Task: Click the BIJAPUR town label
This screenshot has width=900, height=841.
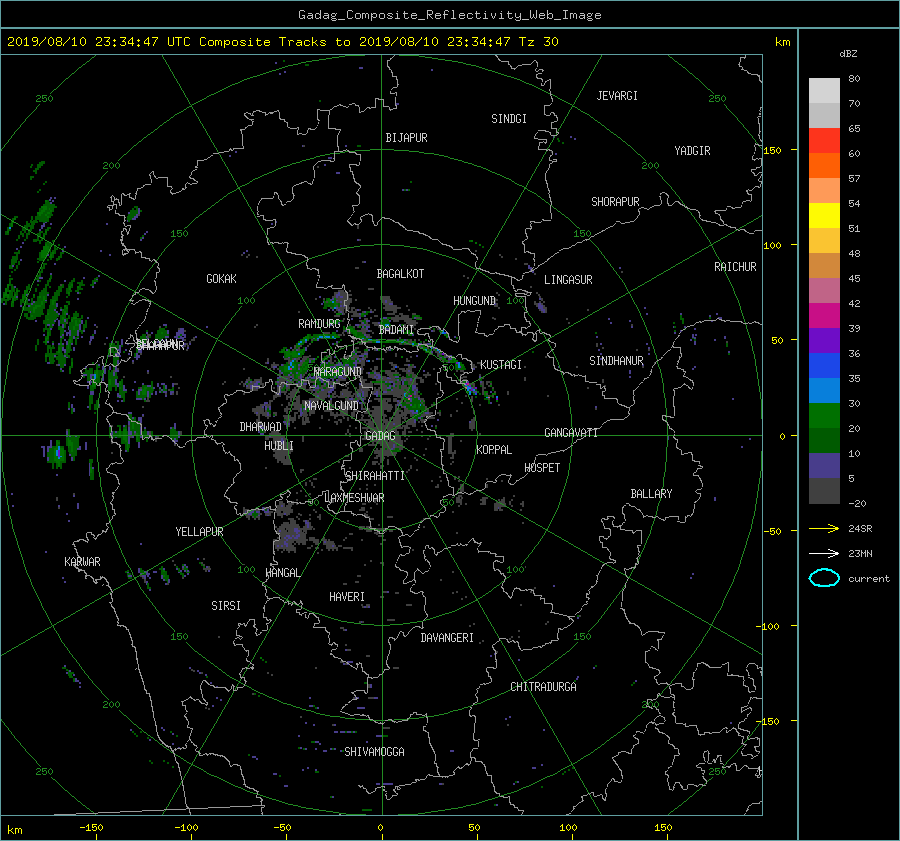Action: tap(406, 138)
